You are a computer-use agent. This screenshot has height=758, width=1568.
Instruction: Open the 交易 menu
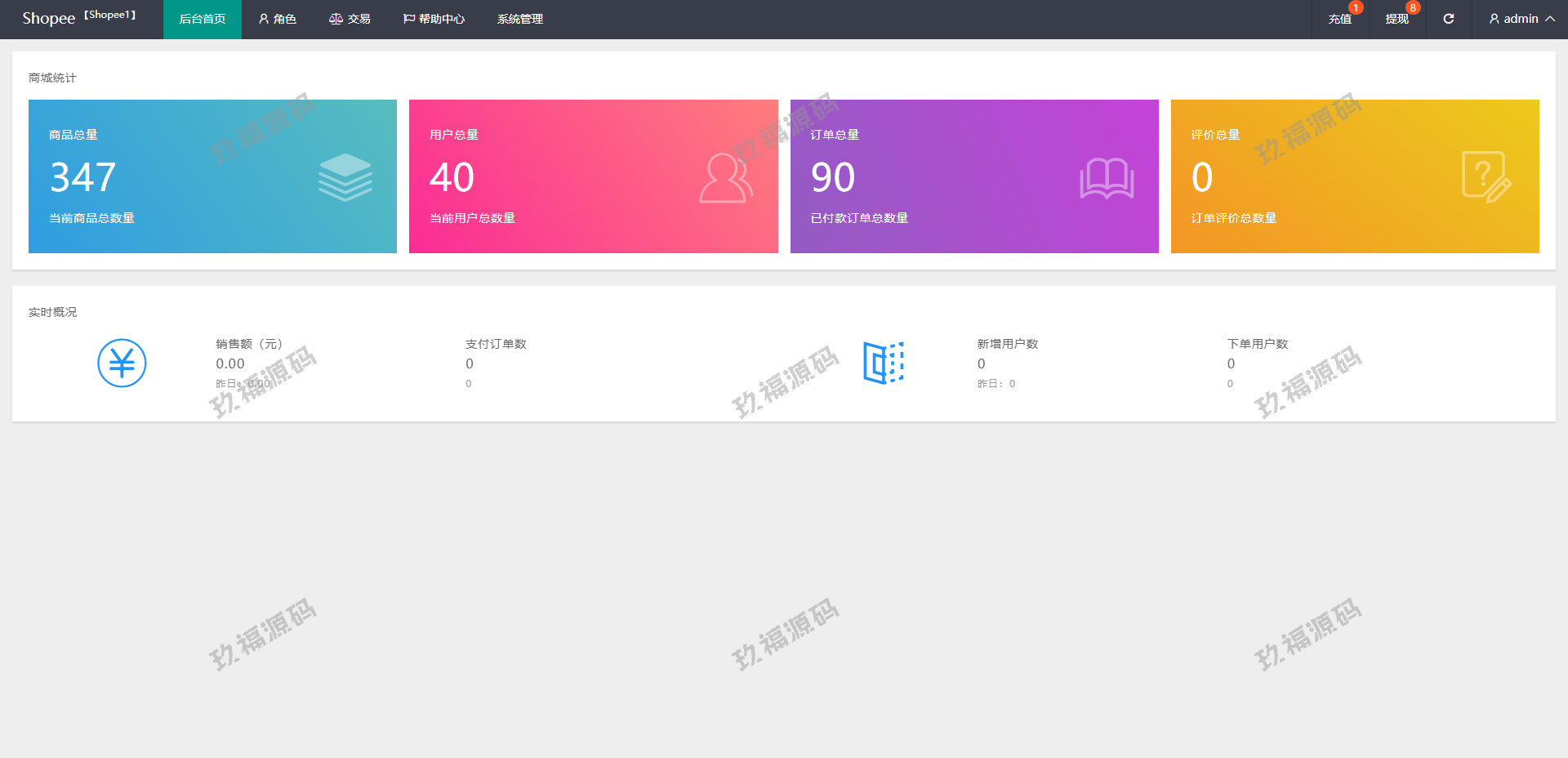click(x=350, y=19)
